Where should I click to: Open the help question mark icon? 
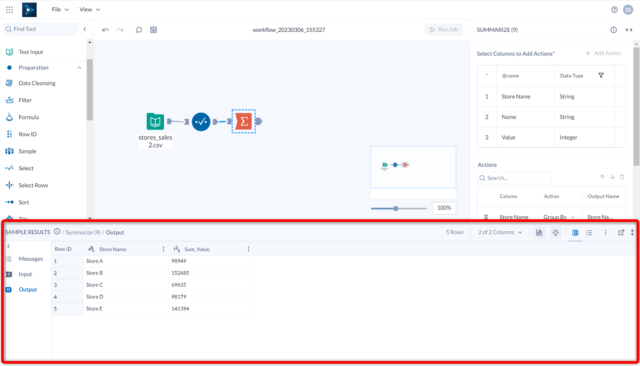point(614,10)
